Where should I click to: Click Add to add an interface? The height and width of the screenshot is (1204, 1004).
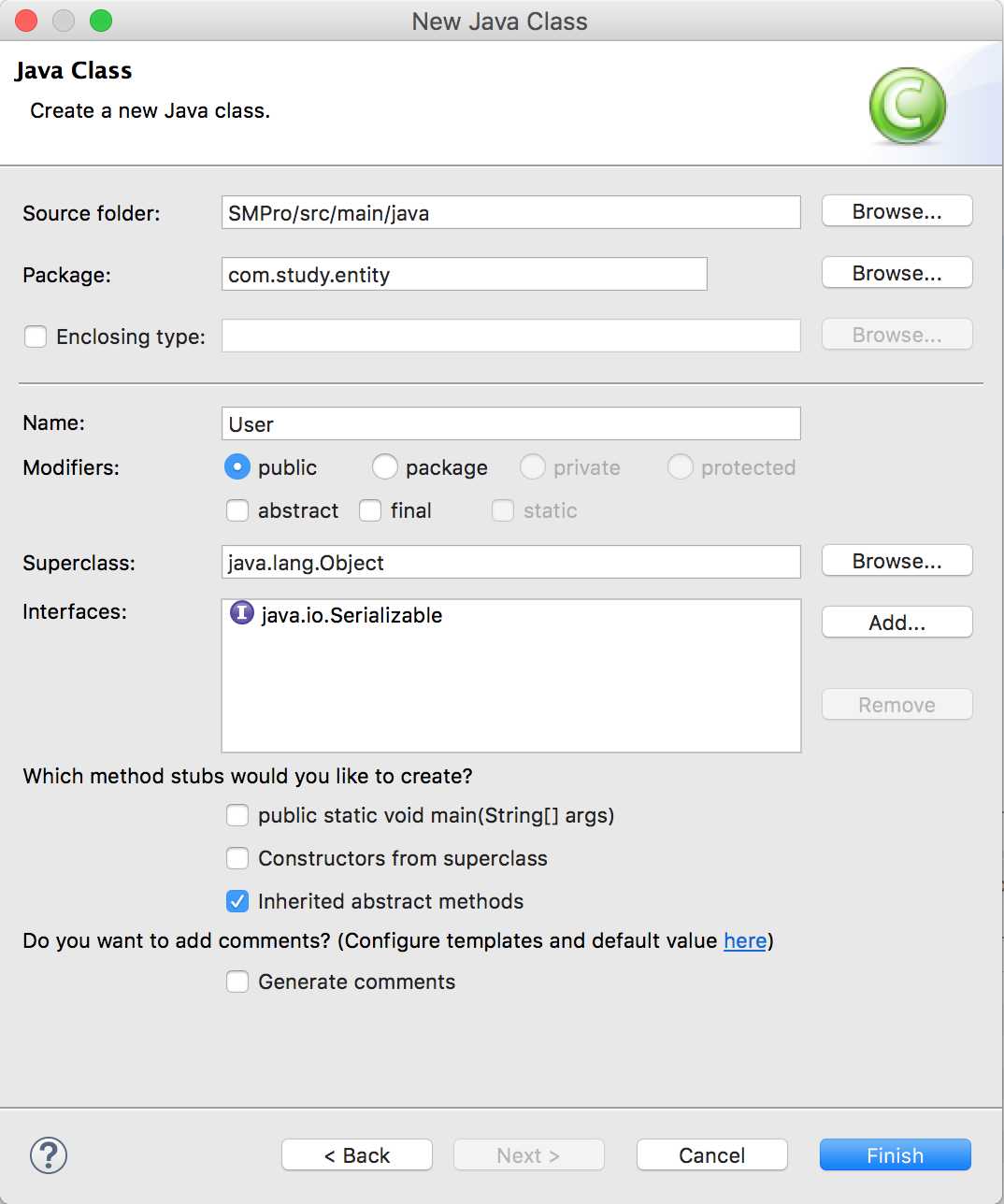(896, 623)
